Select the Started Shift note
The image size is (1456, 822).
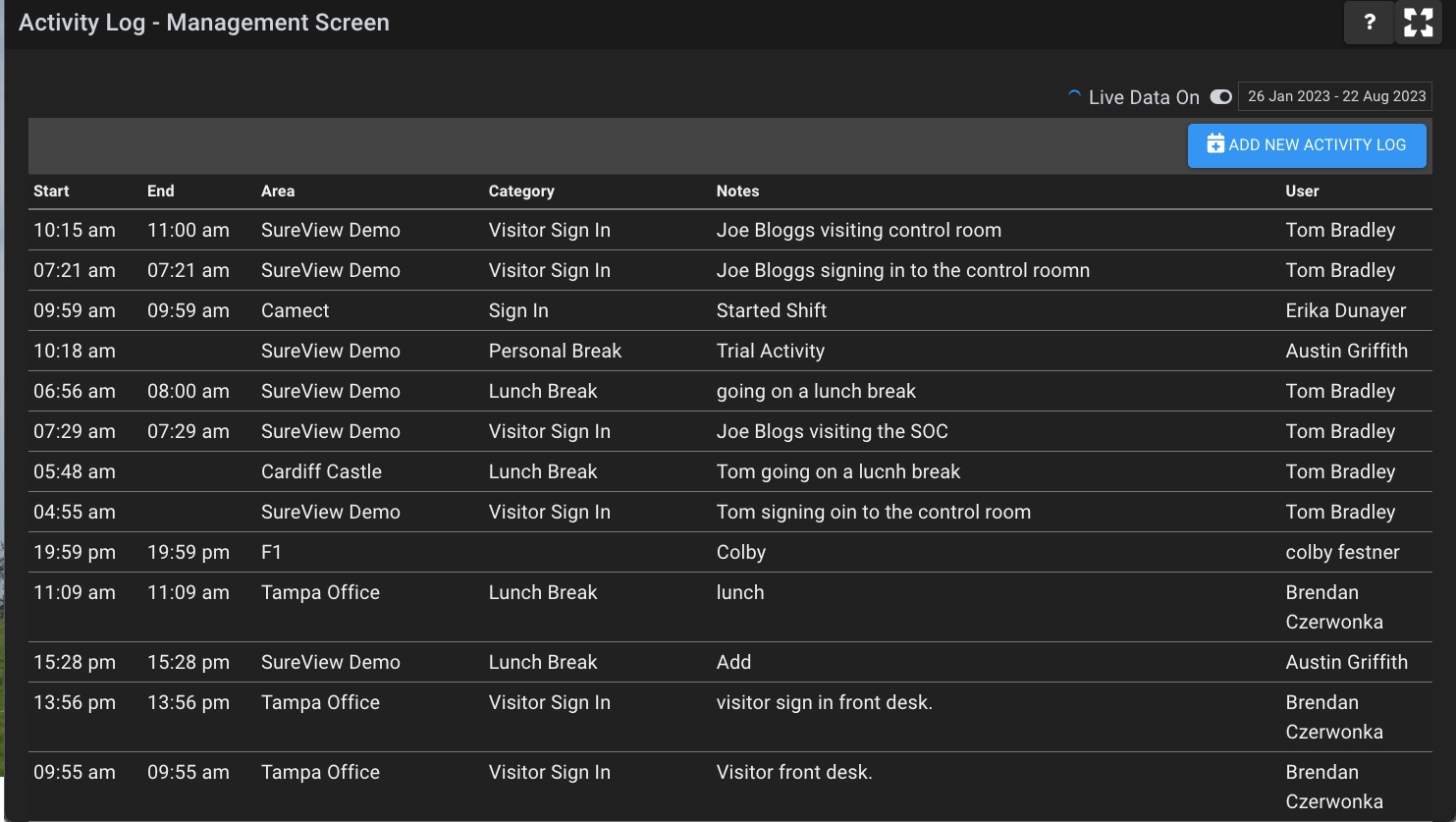click(772, 310)
